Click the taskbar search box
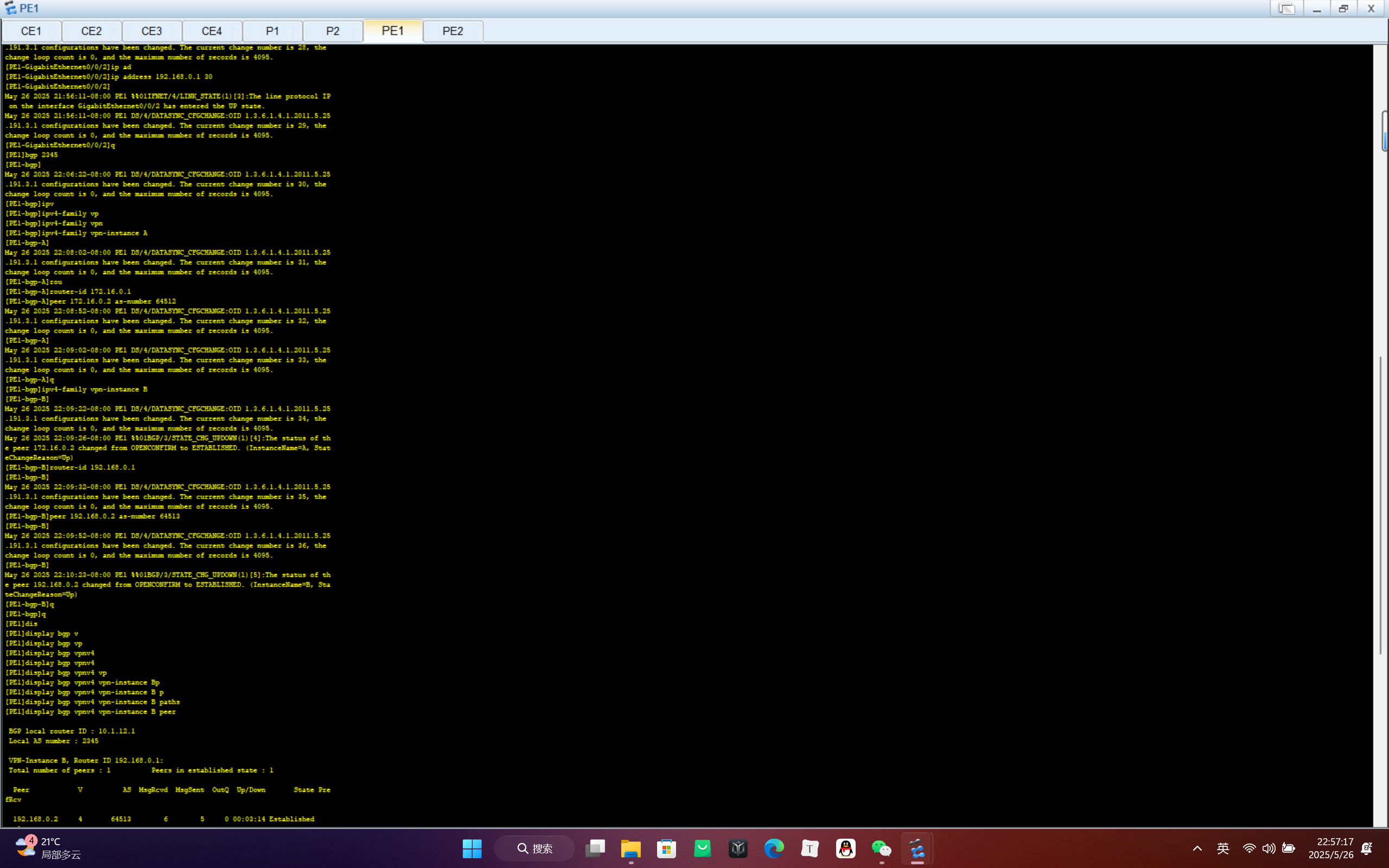The height and width of the screenshot is (868, 1389). click(x=534, y=848)
